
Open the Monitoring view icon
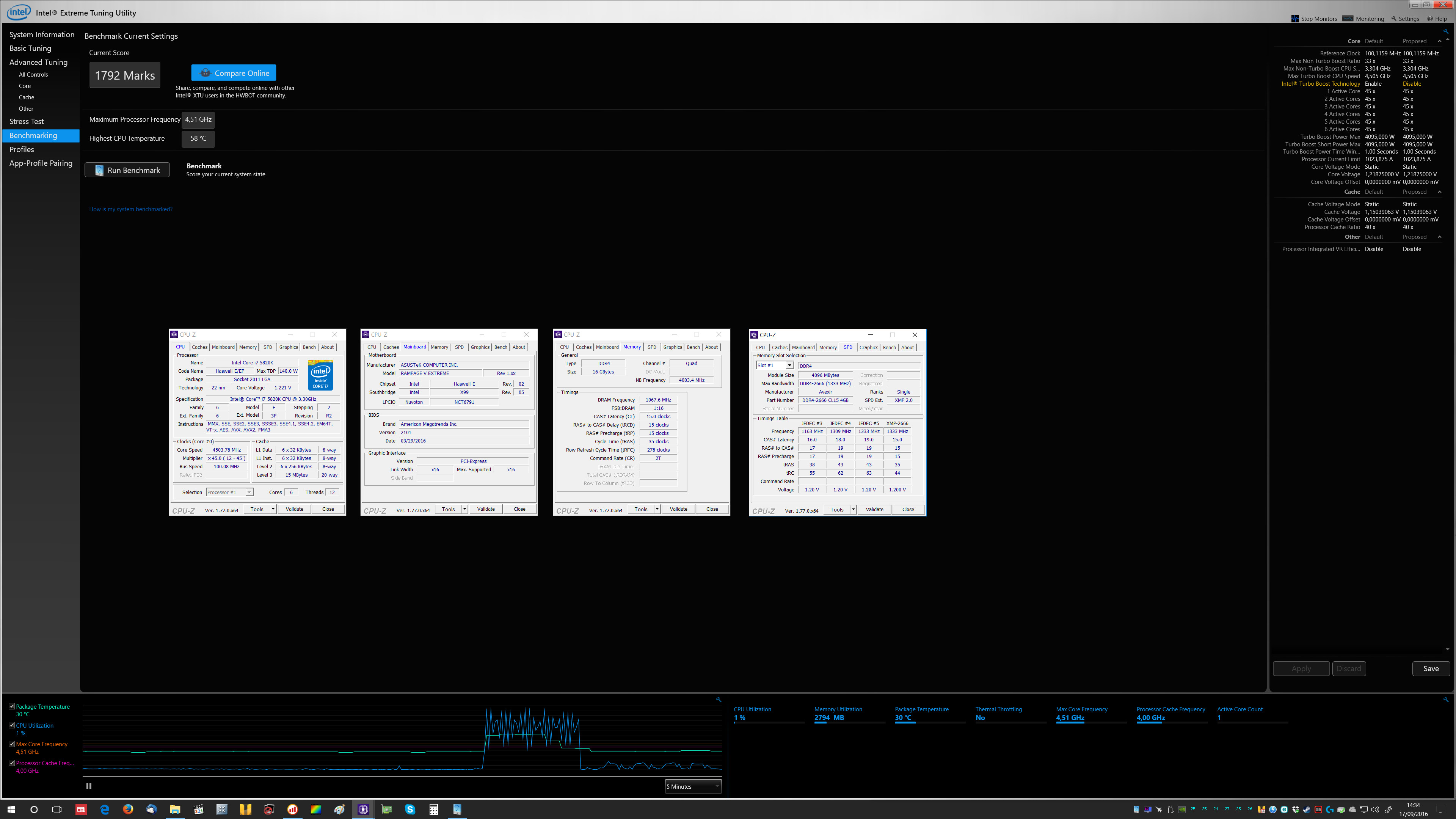(x=1348, y=19)
